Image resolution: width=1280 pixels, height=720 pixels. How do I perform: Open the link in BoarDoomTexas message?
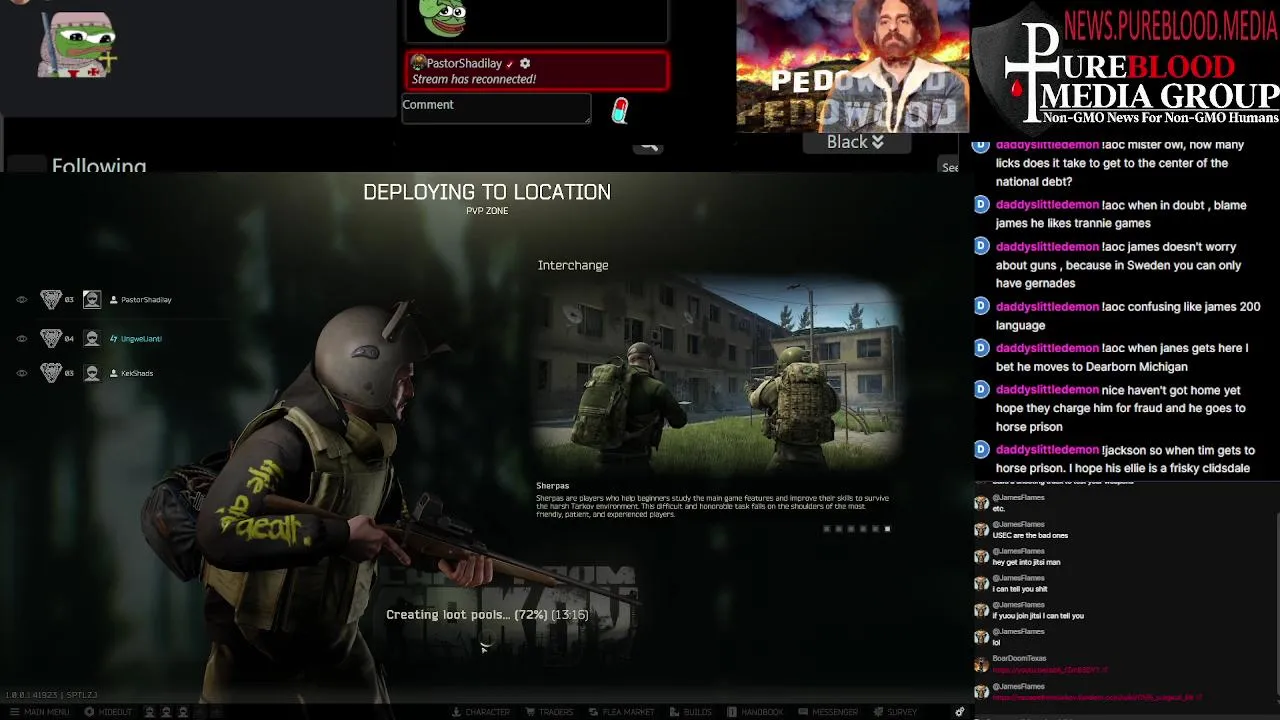(1050, 670)
